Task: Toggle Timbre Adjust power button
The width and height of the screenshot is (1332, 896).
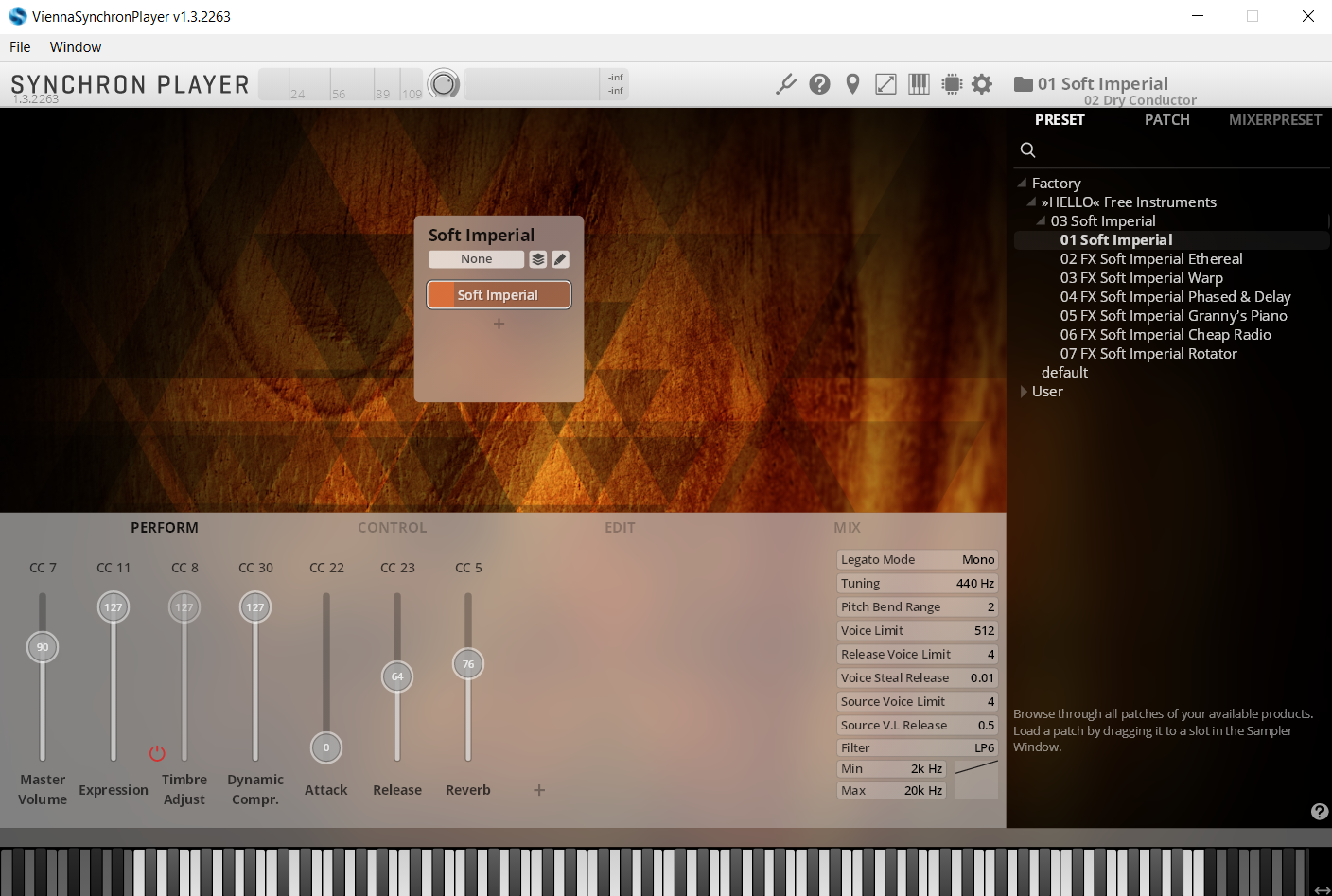Action: coord(157,753)
